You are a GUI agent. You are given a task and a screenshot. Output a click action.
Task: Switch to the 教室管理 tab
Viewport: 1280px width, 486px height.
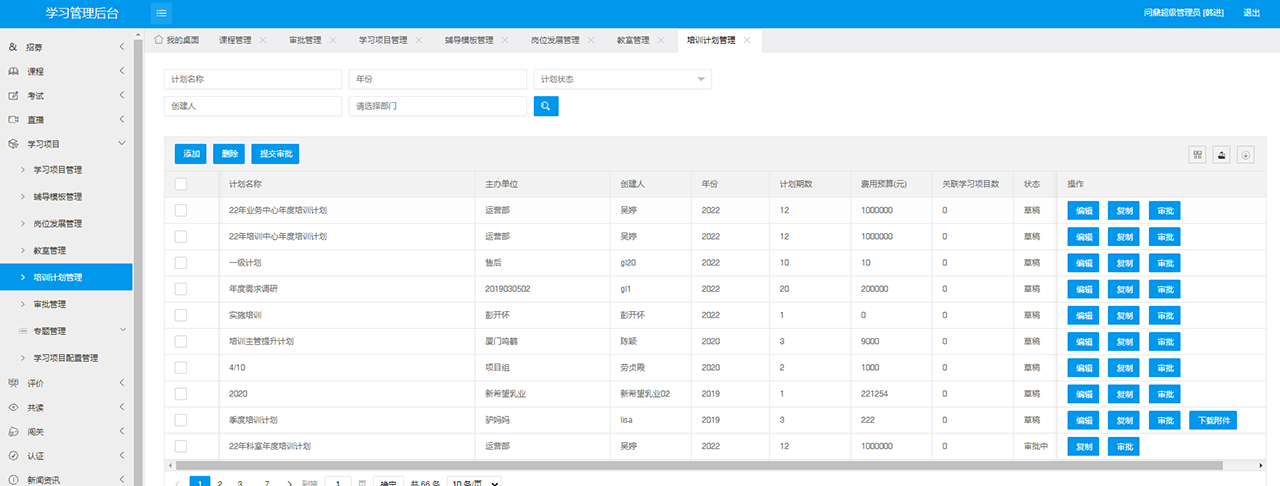click(x=633, y=40)
